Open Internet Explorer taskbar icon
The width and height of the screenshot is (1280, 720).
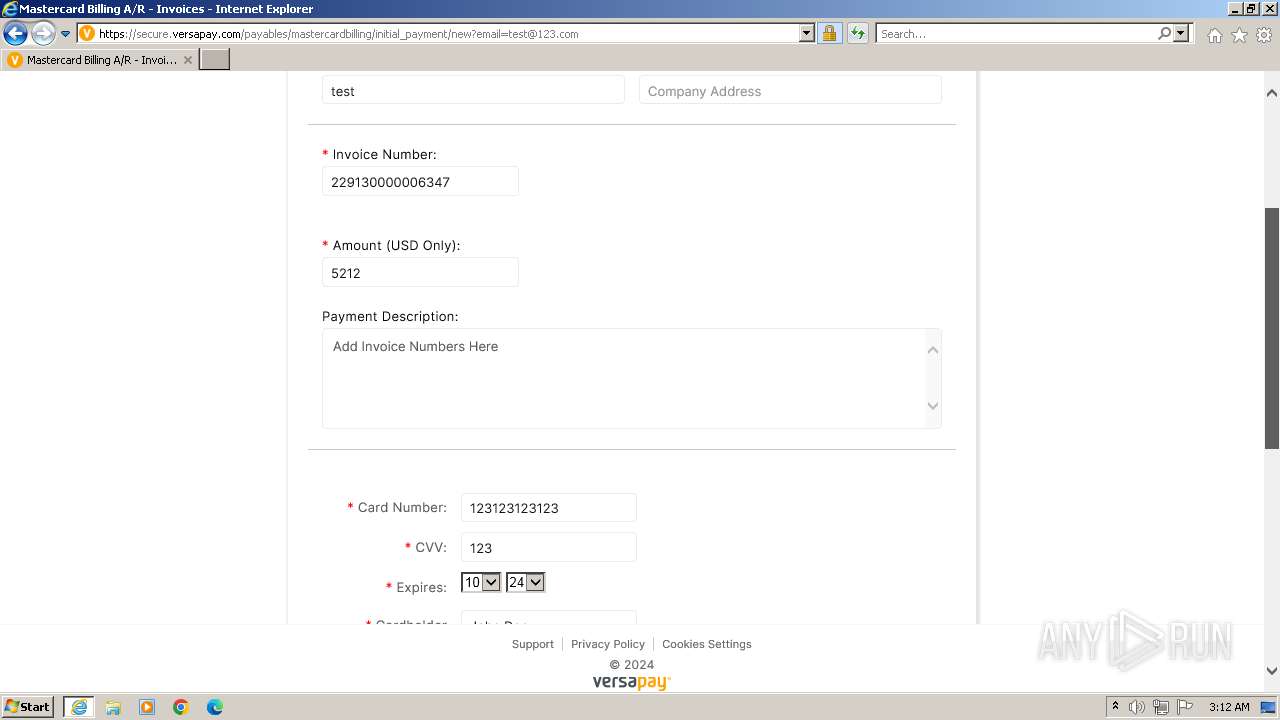point(79,707)
